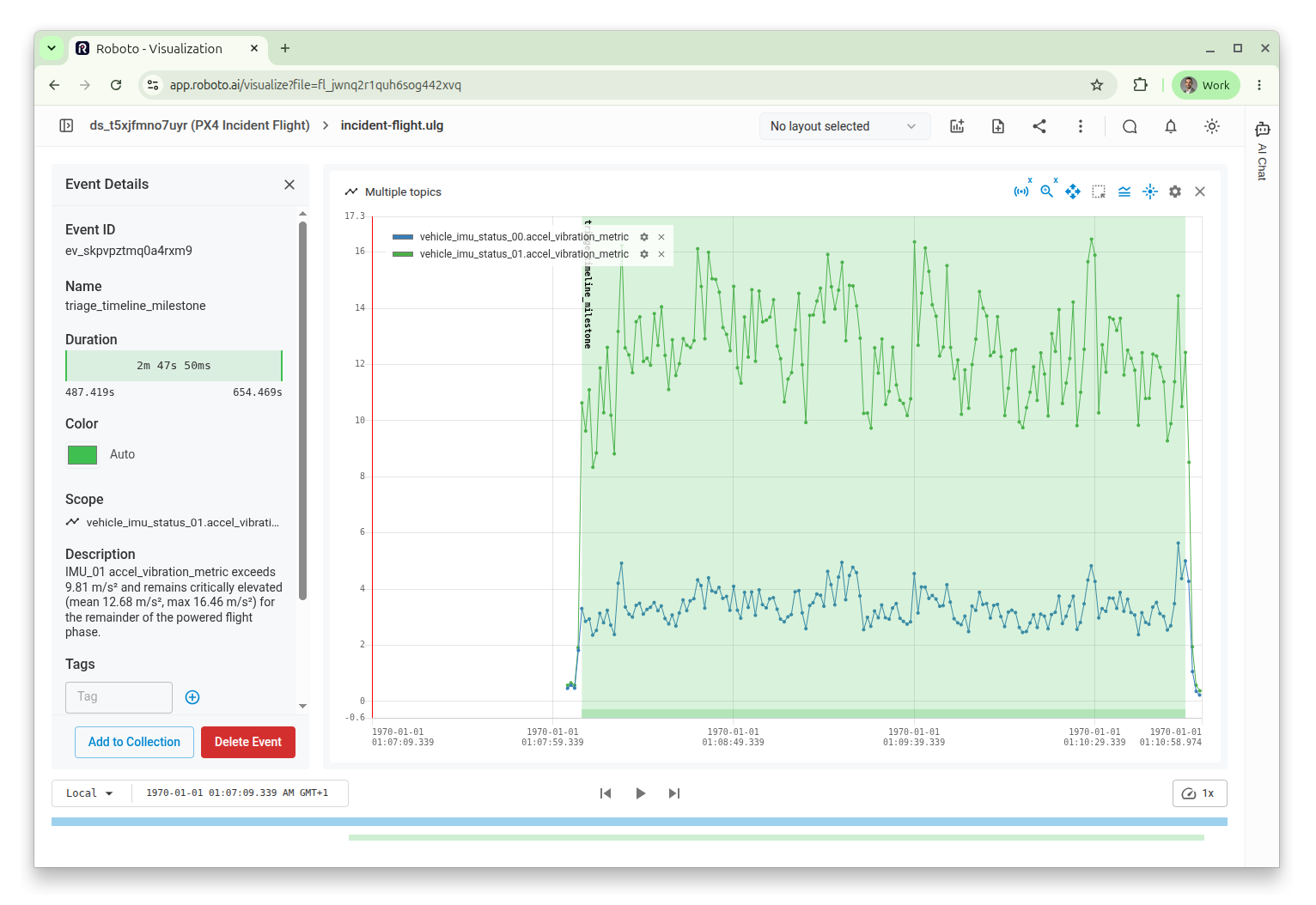Click the add panel chart icon
Image resolution: width=1316 pixels, height=905 pixels.
pyautogui.click(x=957, y=126)
